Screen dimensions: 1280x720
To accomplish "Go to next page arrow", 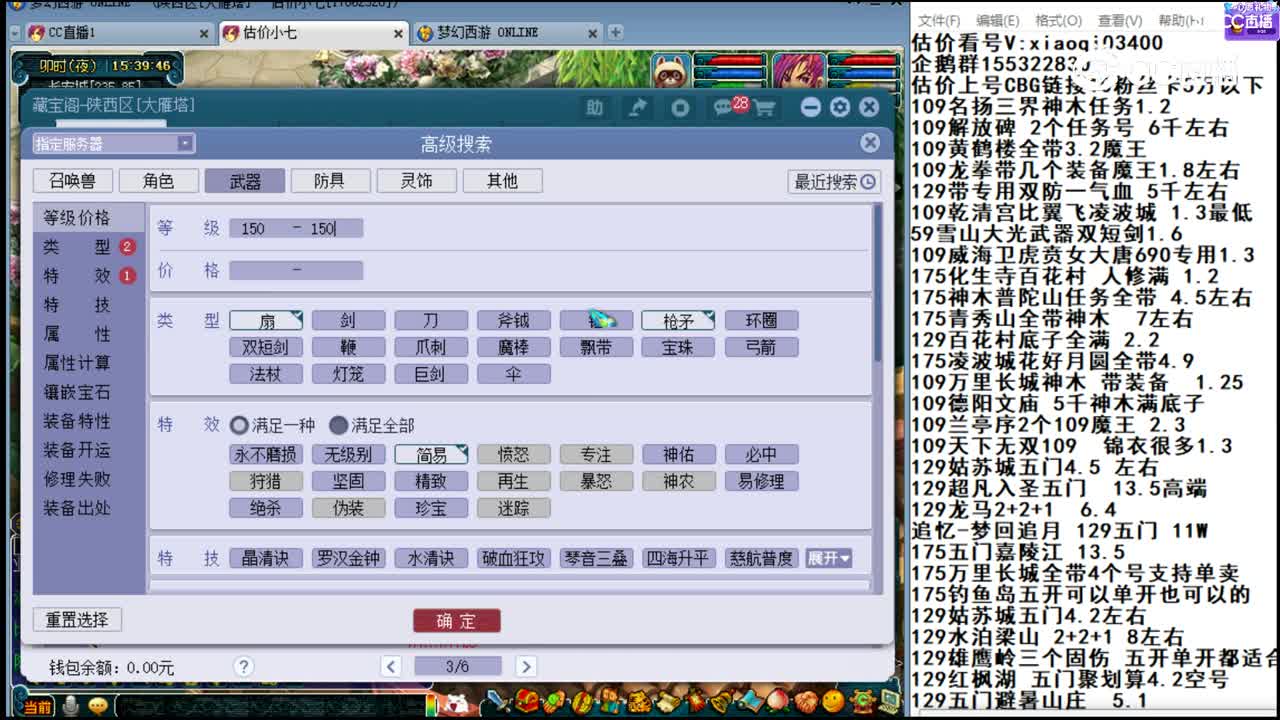I will [526, 666].
